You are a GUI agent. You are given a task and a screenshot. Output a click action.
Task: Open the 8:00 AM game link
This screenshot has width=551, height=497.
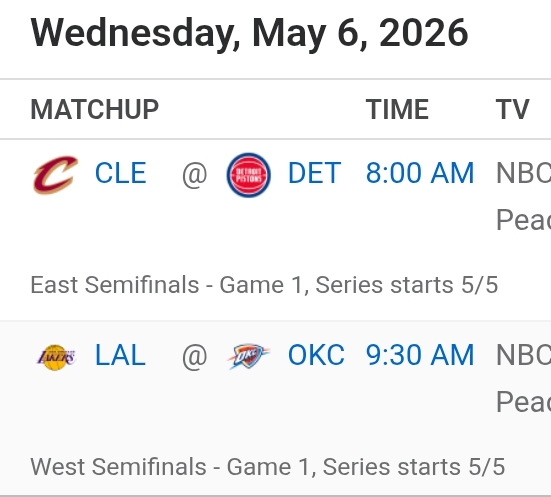pyautogui.click(x=420, y=173)
